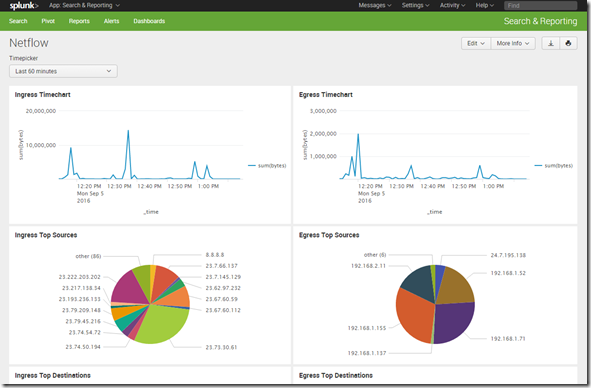This screenshot has width=591, height=388.
Task: Click the 24.7.195.138 label
Action: pyautogui.click(x=508, y=255)
